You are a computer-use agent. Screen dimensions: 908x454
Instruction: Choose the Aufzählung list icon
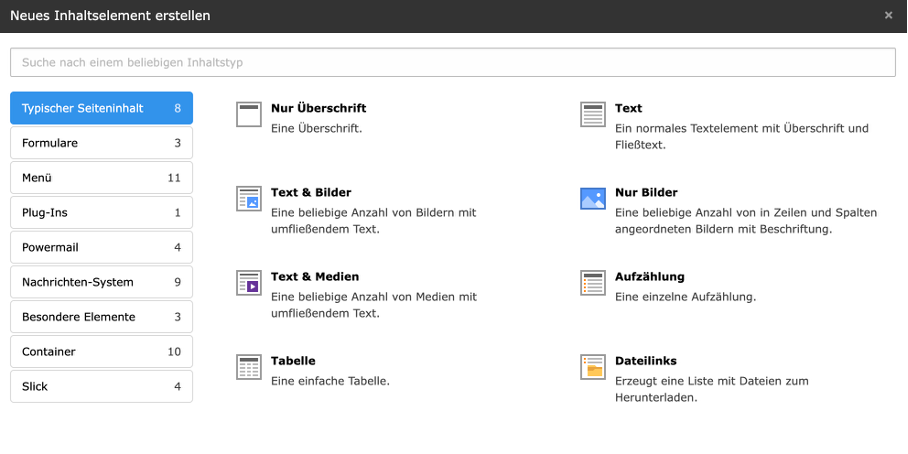click(x=593, y=283)
